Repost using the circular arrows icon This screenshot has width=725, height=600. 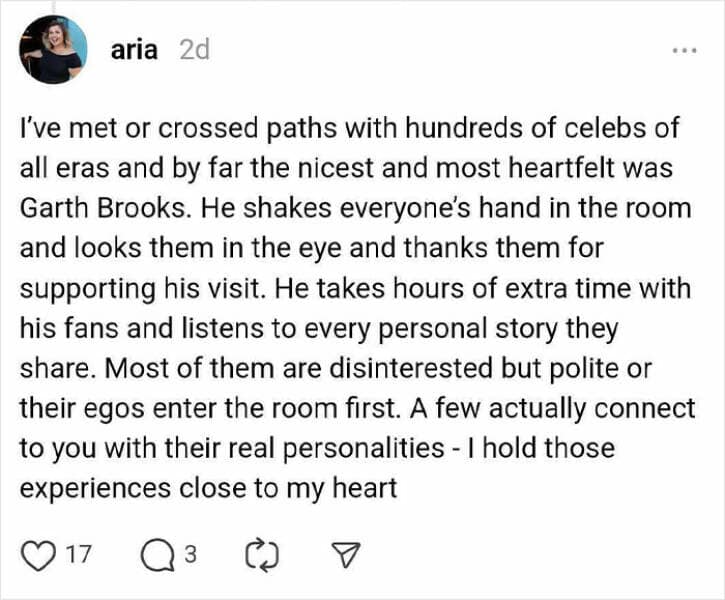(260, 554)
